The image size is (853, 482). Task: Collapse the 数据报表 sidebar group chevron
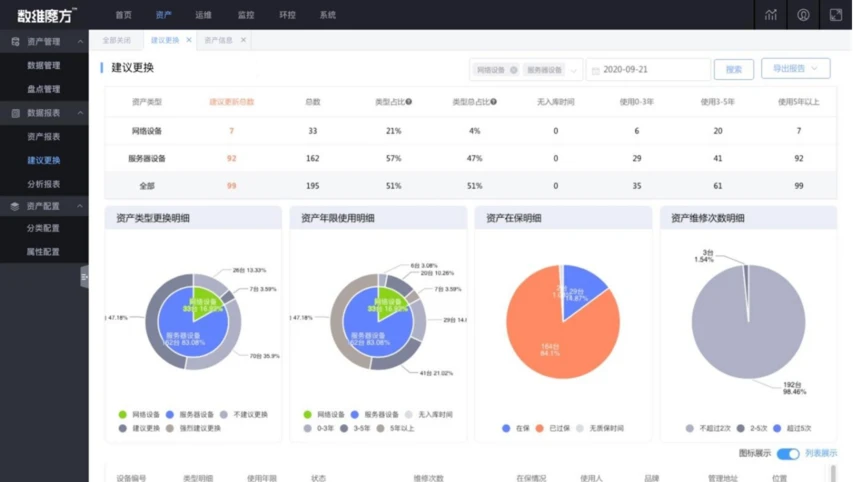[x=81, y=113]
